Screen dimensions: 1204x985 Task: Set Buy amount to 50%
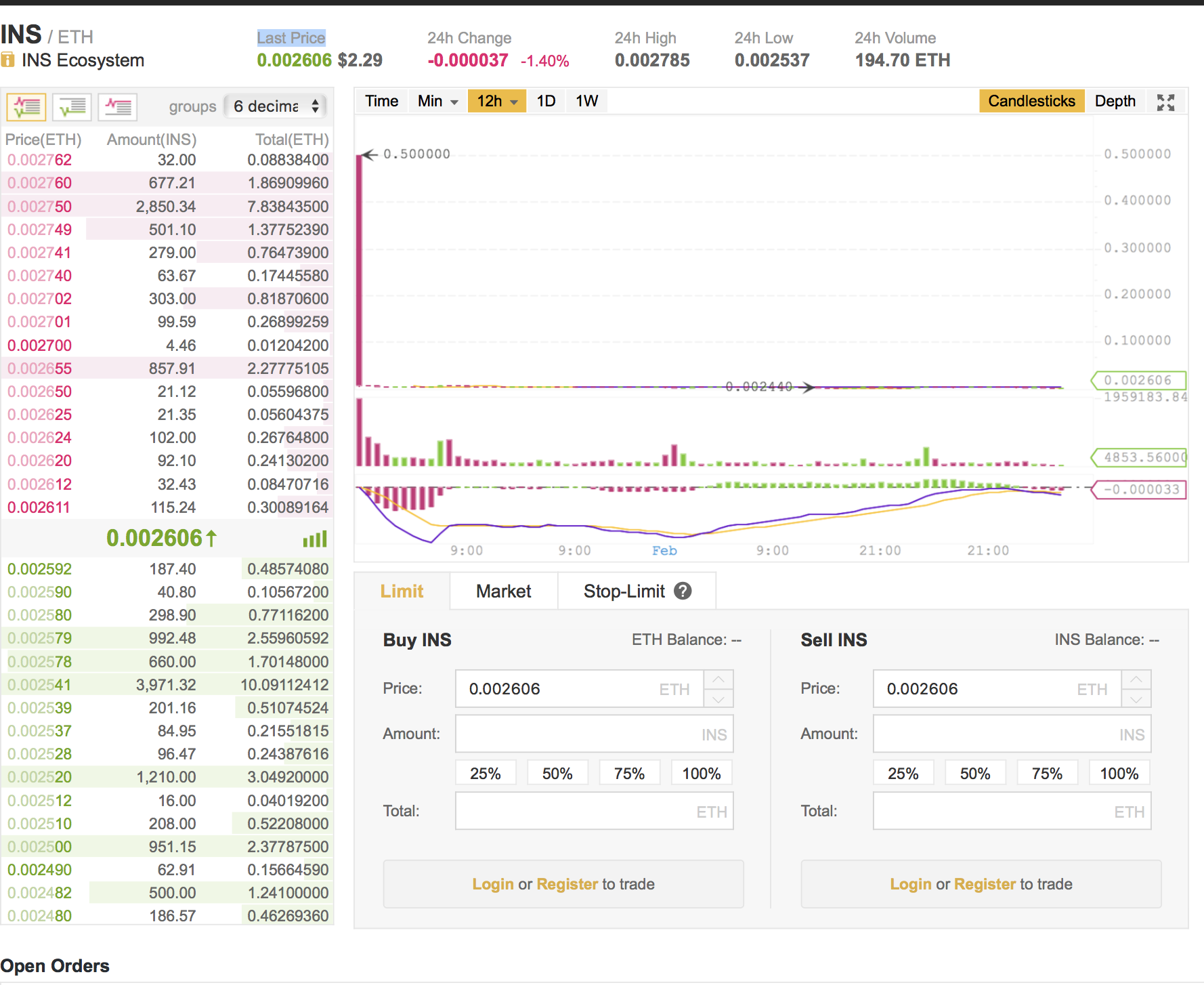tap(557, 773)
